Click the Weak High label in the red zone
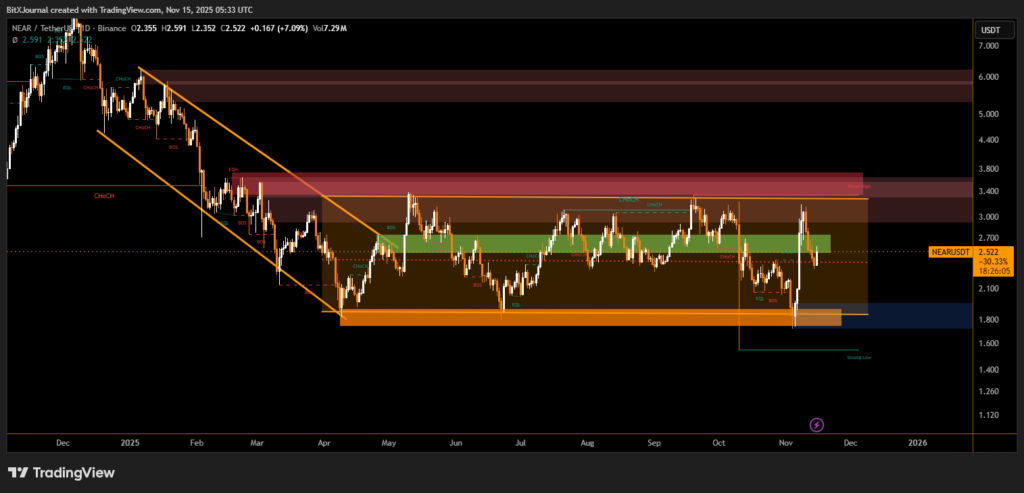The height and width of the screenshot is (493, 1024). tap(857, 187)
